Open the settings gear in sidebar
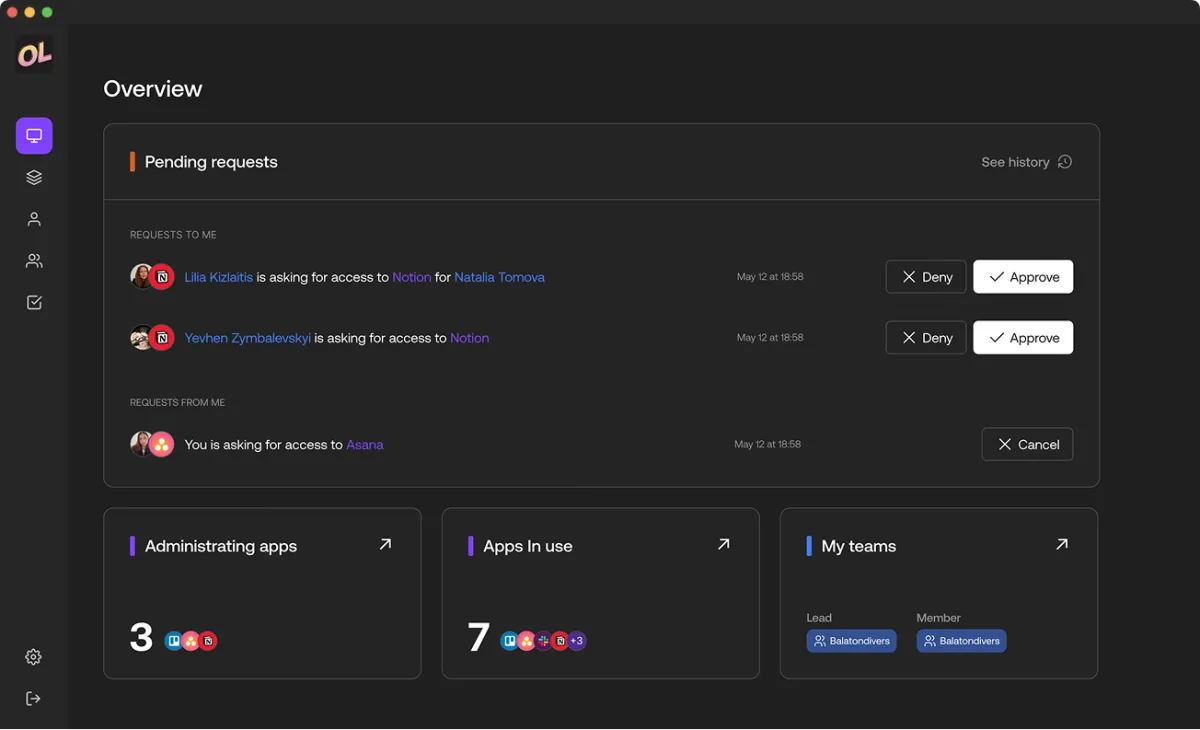The image size is (1200, 730). pos(33,657)
